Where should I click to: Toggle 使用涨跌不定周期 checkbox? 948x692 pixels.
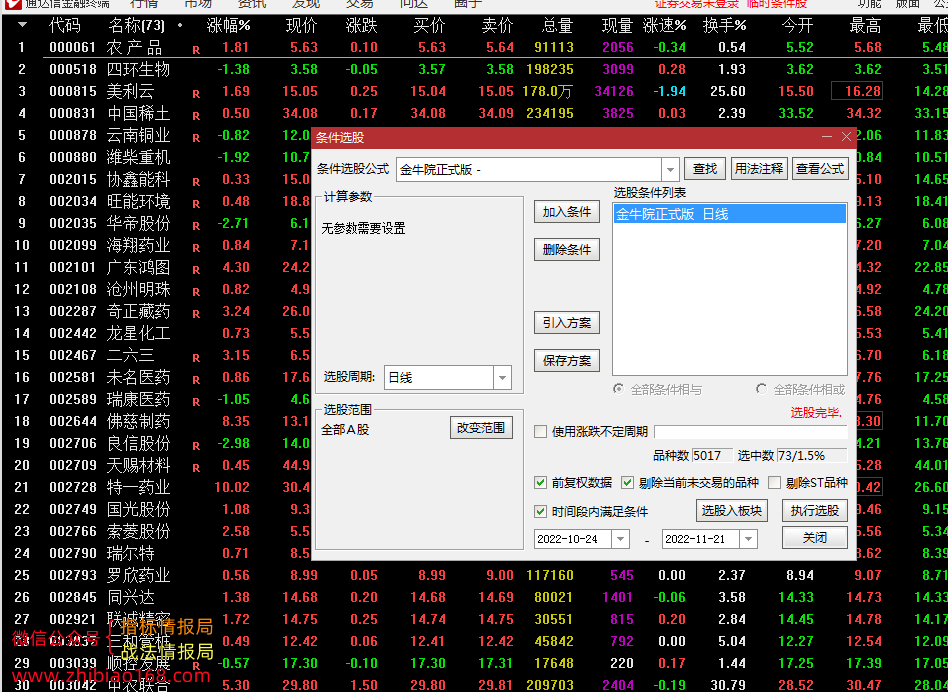click(x=541, y=432)
